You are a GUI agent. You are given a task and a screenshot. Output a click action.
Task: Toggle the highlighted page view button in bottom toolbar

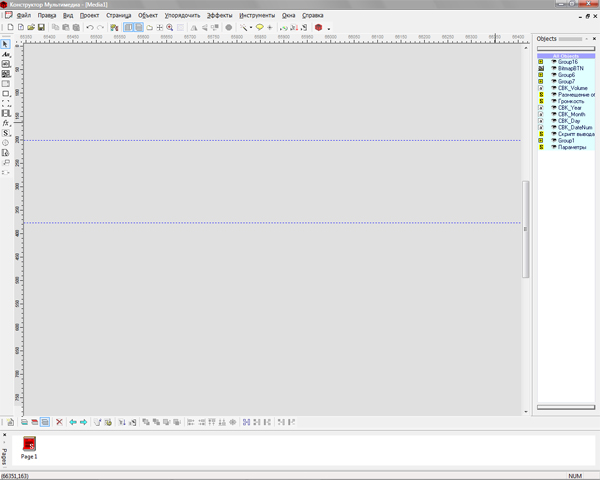[x=45, y=422]
